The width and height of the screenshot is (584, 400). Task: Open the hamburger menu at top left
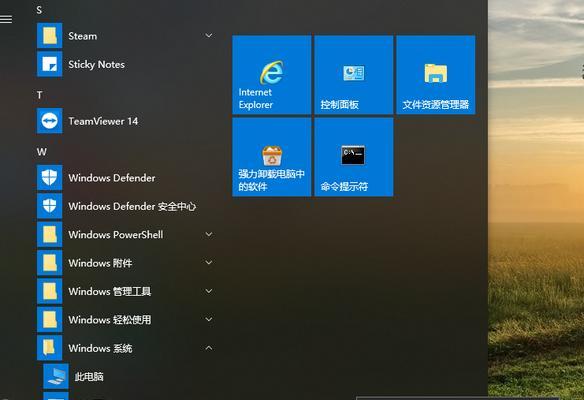pos(6,19)
